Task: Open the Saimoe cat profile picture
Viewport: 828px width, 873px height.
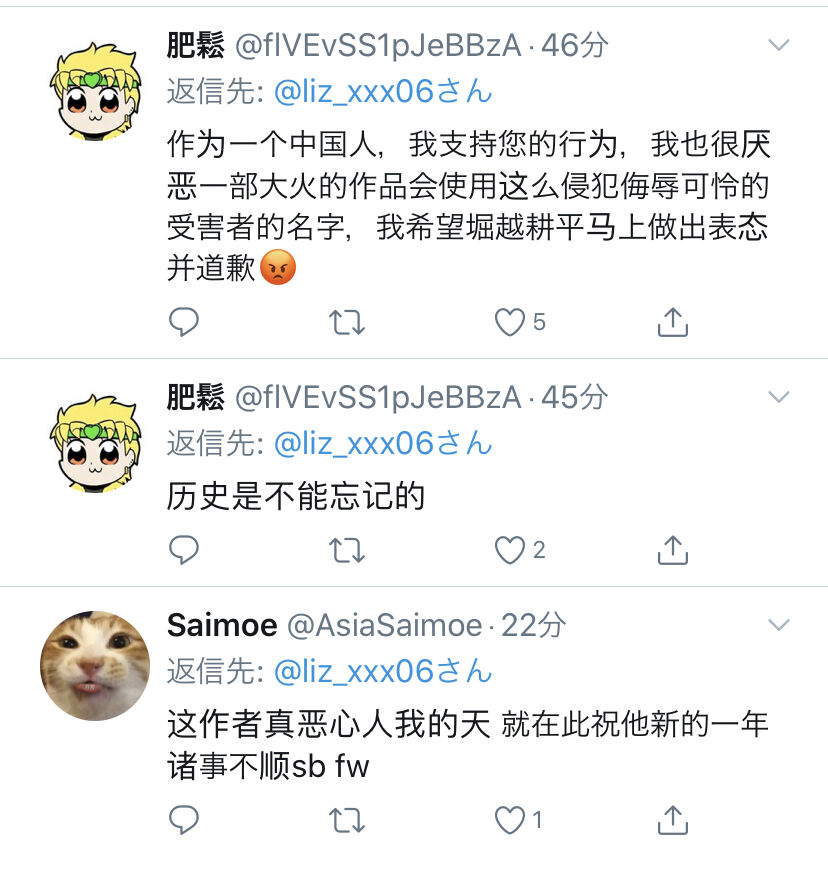Action: 95,665
